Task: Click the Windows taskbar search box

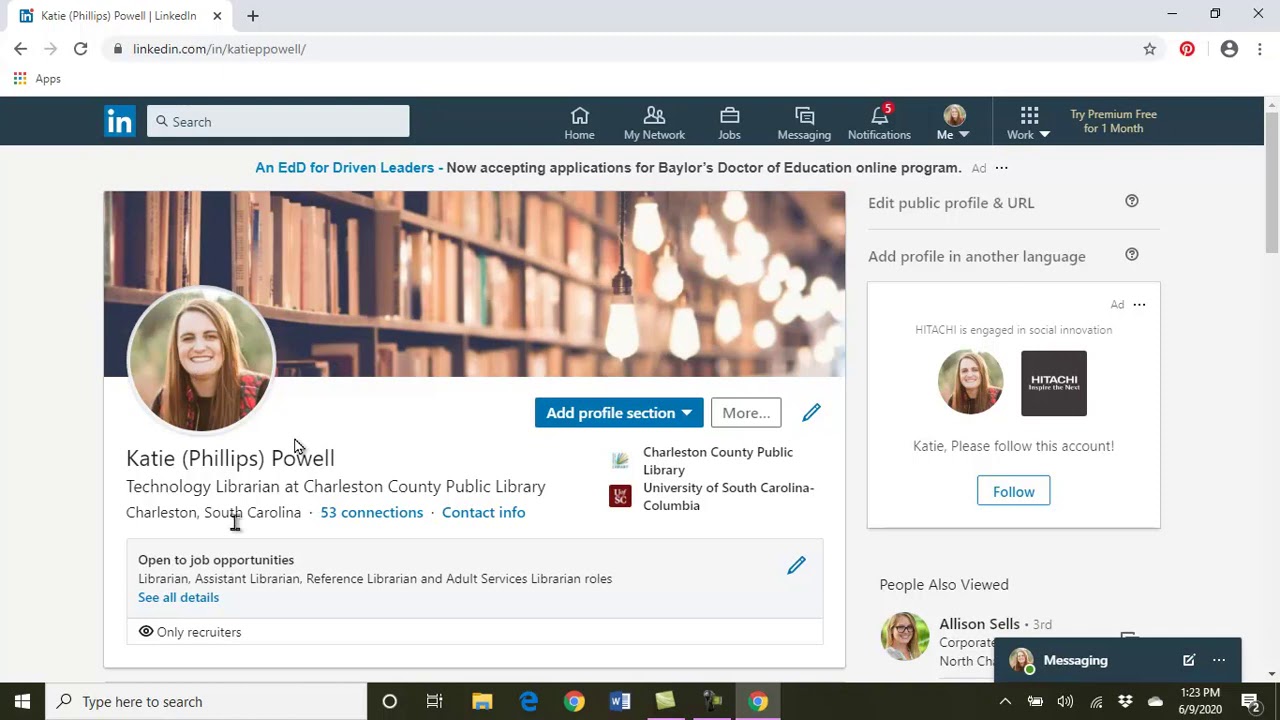Action: [x=207, y=701]
